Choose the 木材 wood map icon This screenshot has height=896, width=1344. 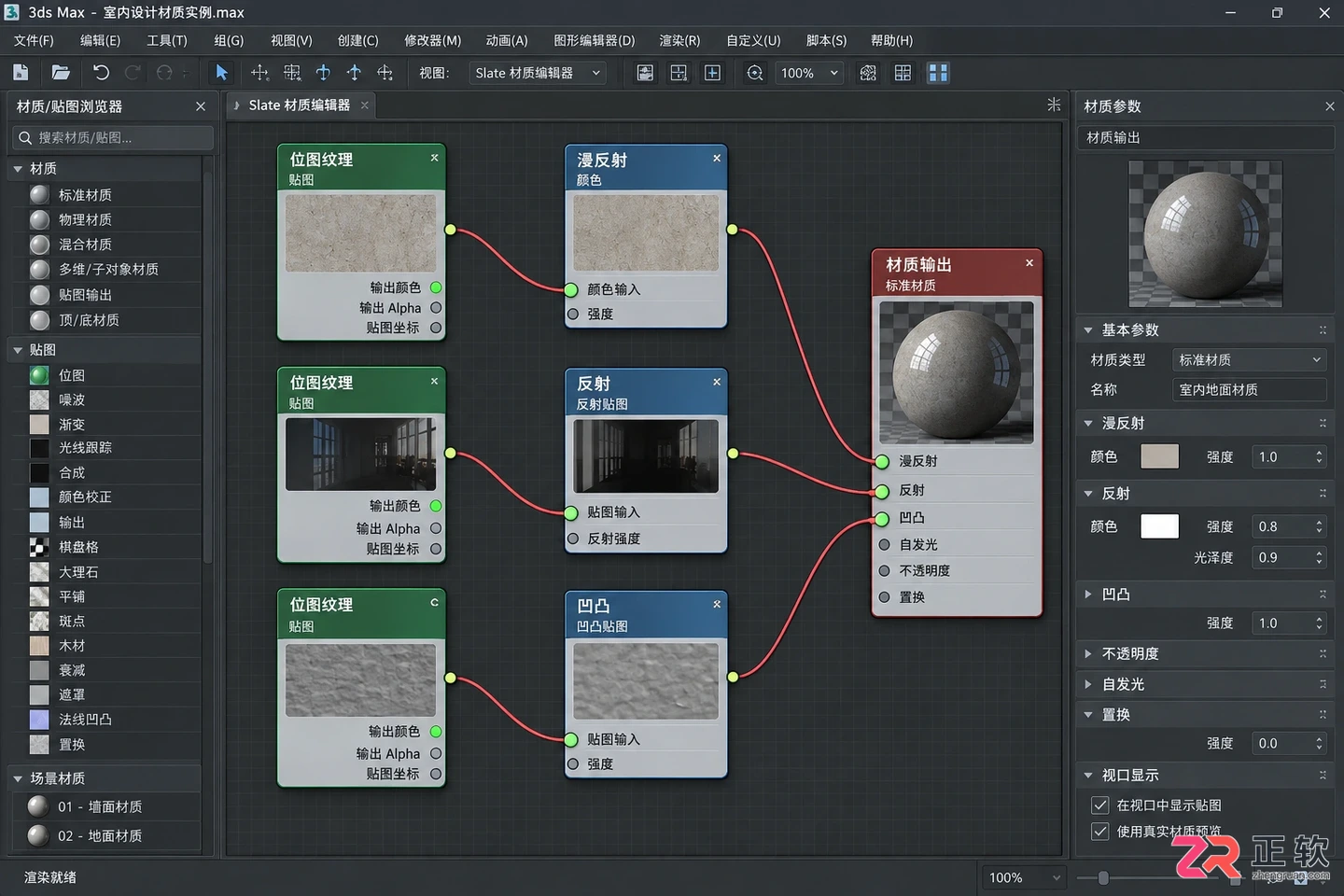pyautogui.click(x=39, y=646)
